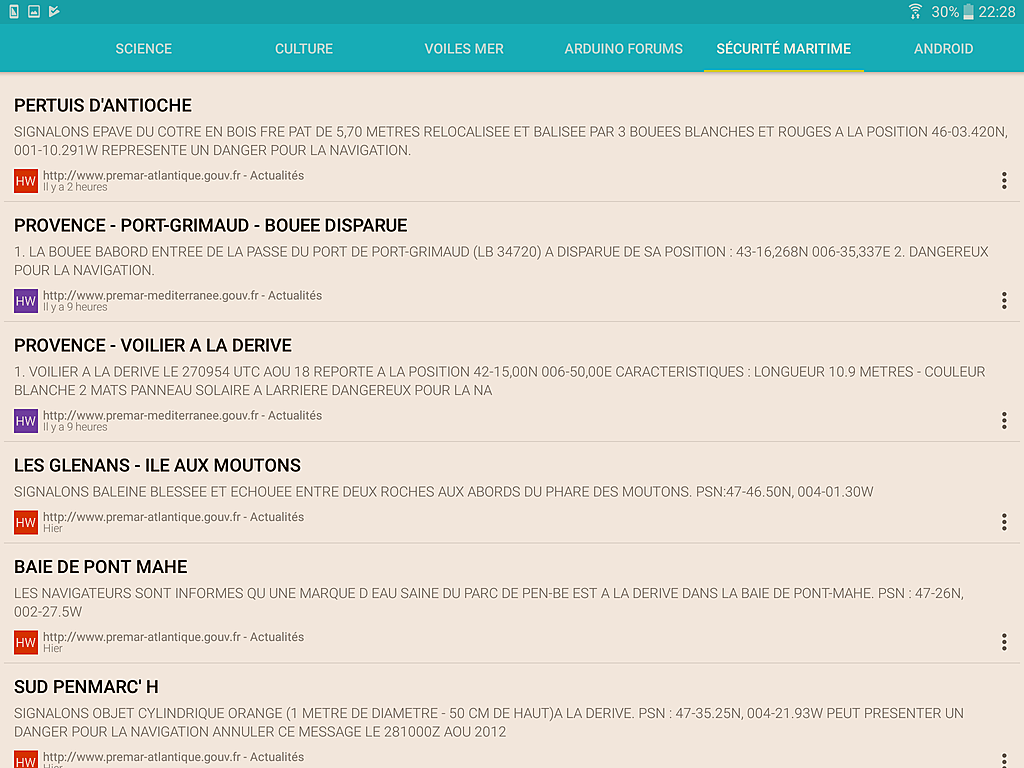Switch to the SCIENCE tab

pyautogui.click(x=144, y=49)
